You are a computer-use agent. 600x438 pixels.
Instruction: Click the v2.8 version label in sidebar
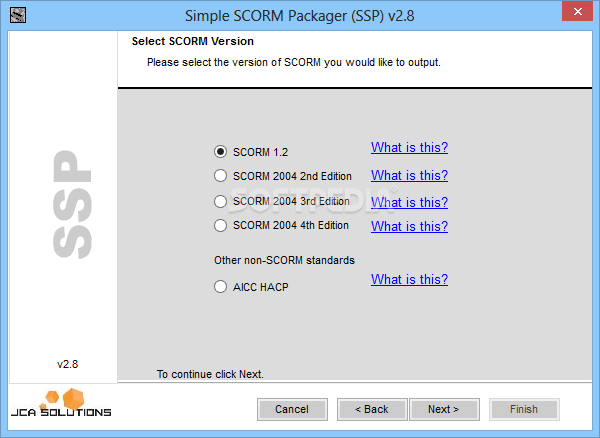click(x=67, y=364)
